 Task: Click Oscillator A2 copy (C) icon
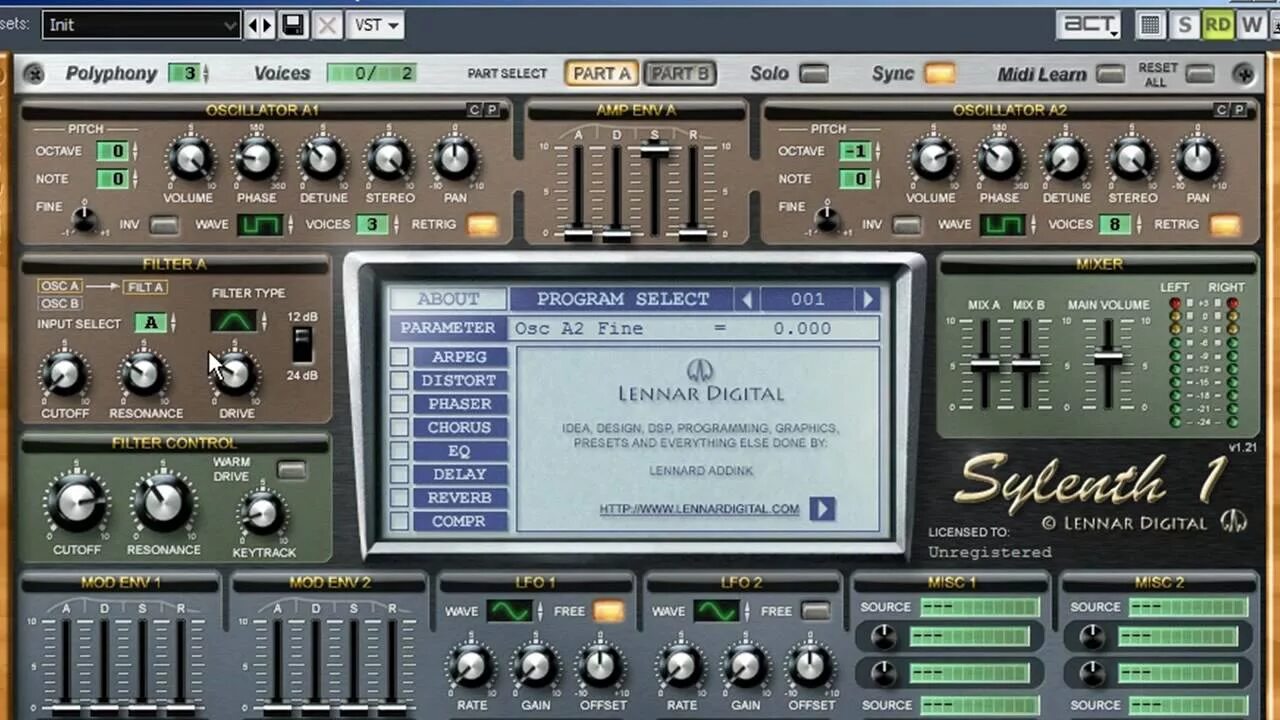tap(1221, 110)
